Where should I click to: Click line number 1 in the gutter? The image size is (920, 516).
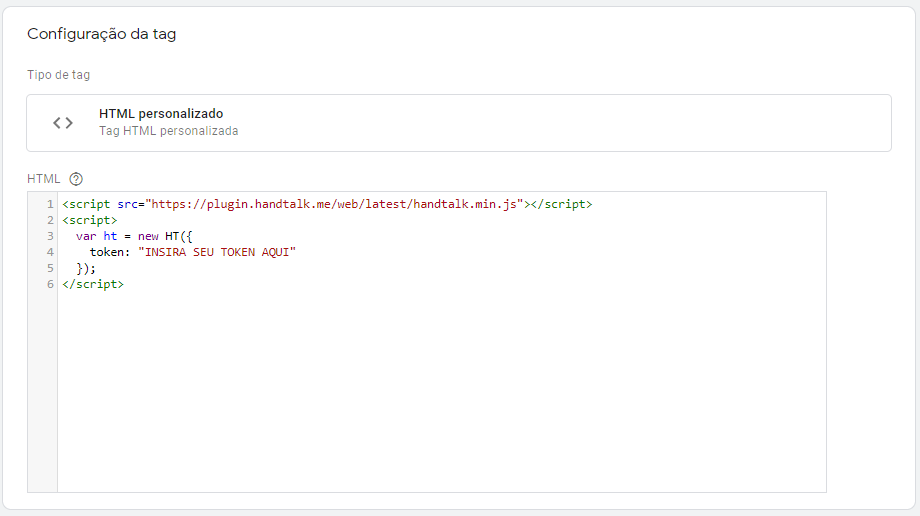50,204
